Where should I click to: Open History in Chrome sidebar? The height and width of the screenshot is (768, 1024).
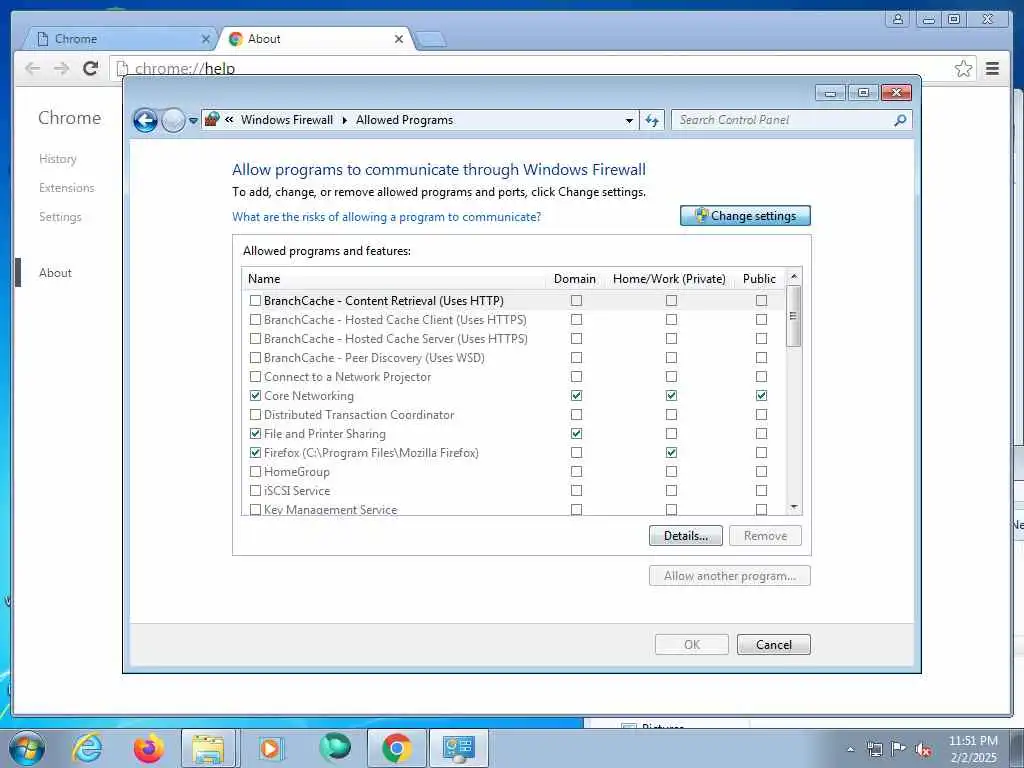click(57, 159)
